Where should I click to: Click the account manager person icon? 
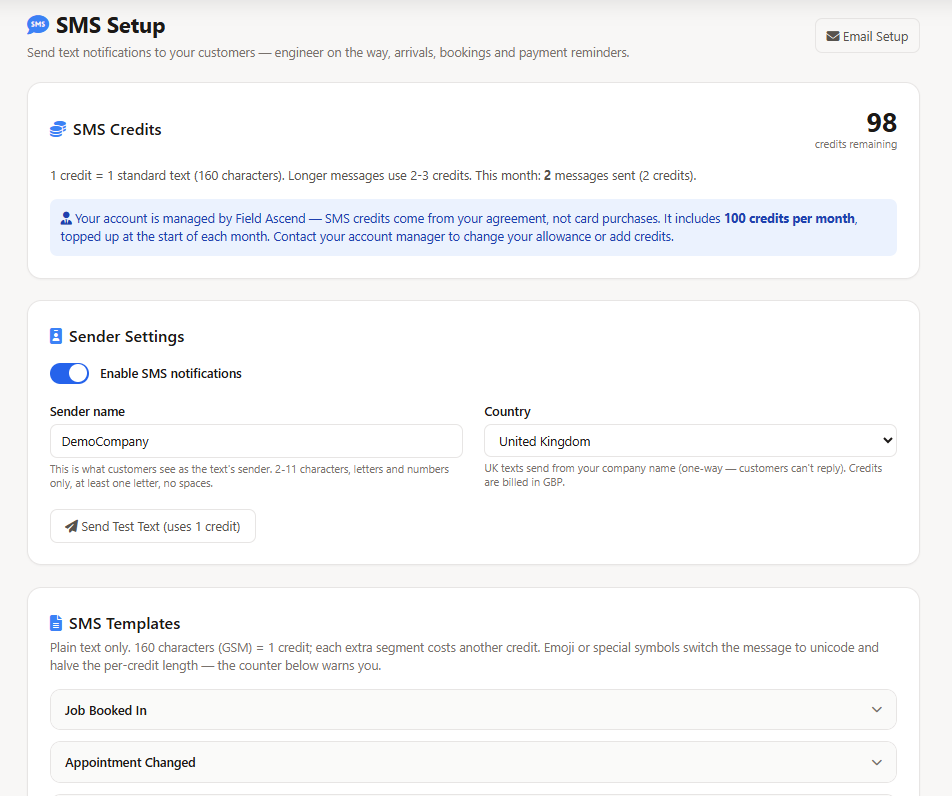point(66,219)
